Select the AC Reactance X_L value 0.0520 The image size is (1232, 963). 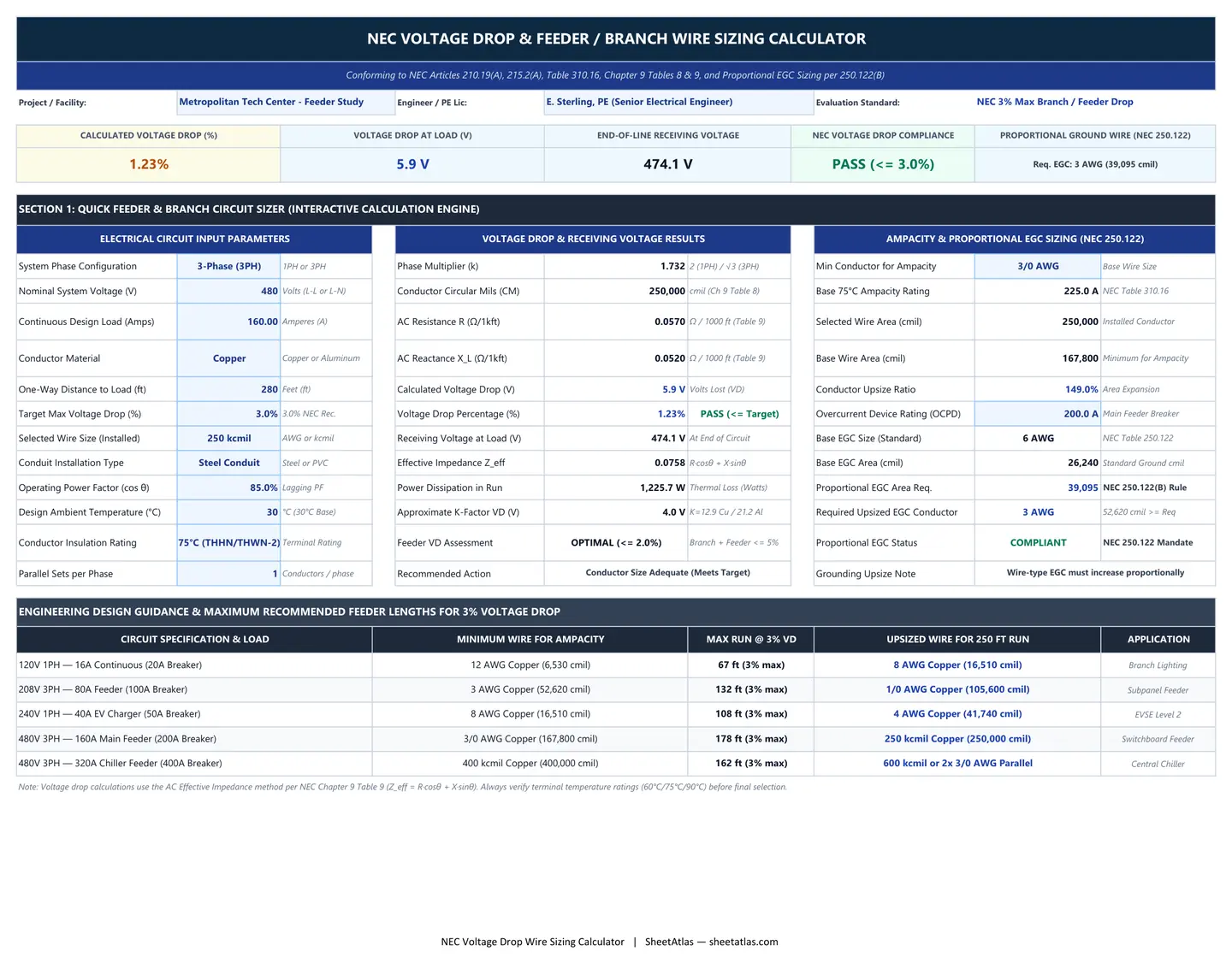[x=615, y=358]
